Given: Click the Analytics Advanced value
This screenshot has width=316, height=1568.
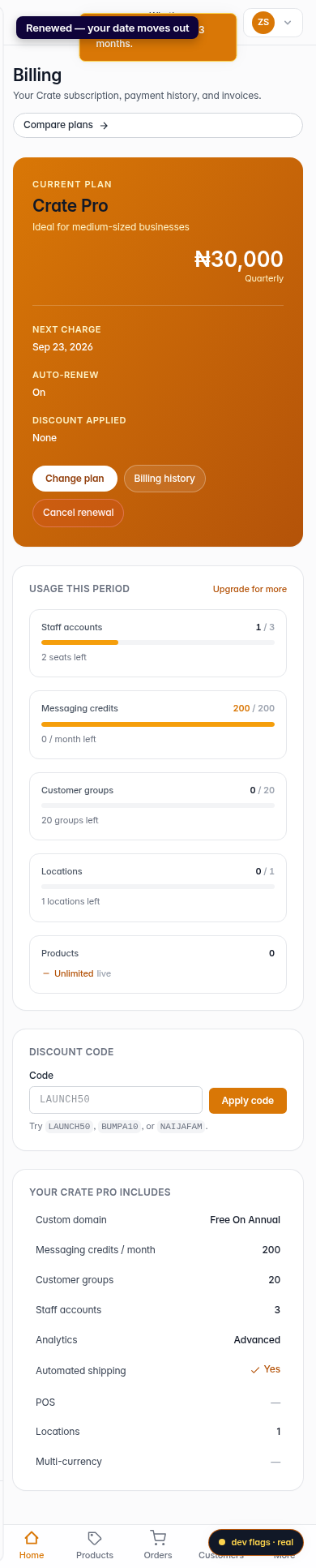Looking at the screenshot, I should pos(257,1340).
